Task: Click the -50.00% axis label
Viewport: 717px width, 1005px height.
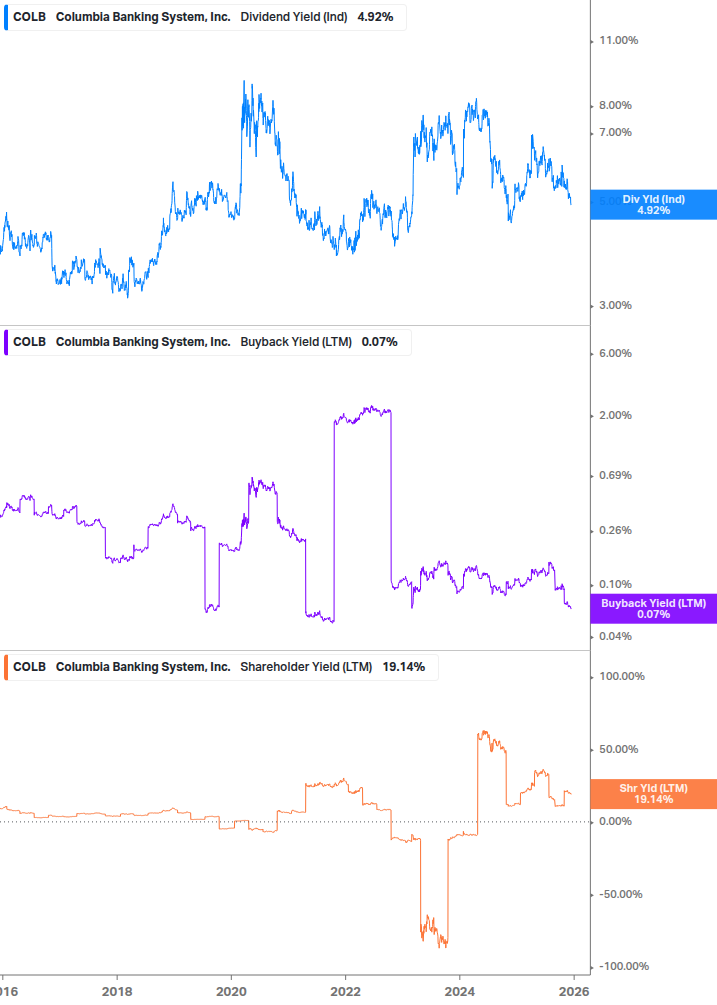Action: [620, 895]
